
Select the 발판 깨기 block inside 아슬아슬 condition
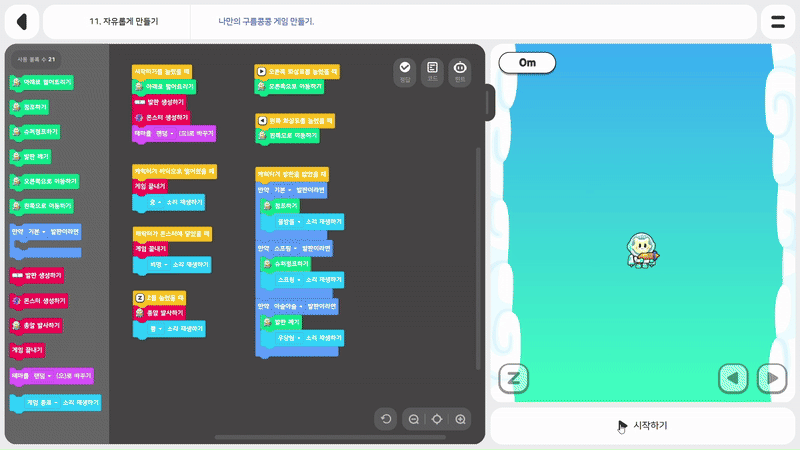click(281, 322)
